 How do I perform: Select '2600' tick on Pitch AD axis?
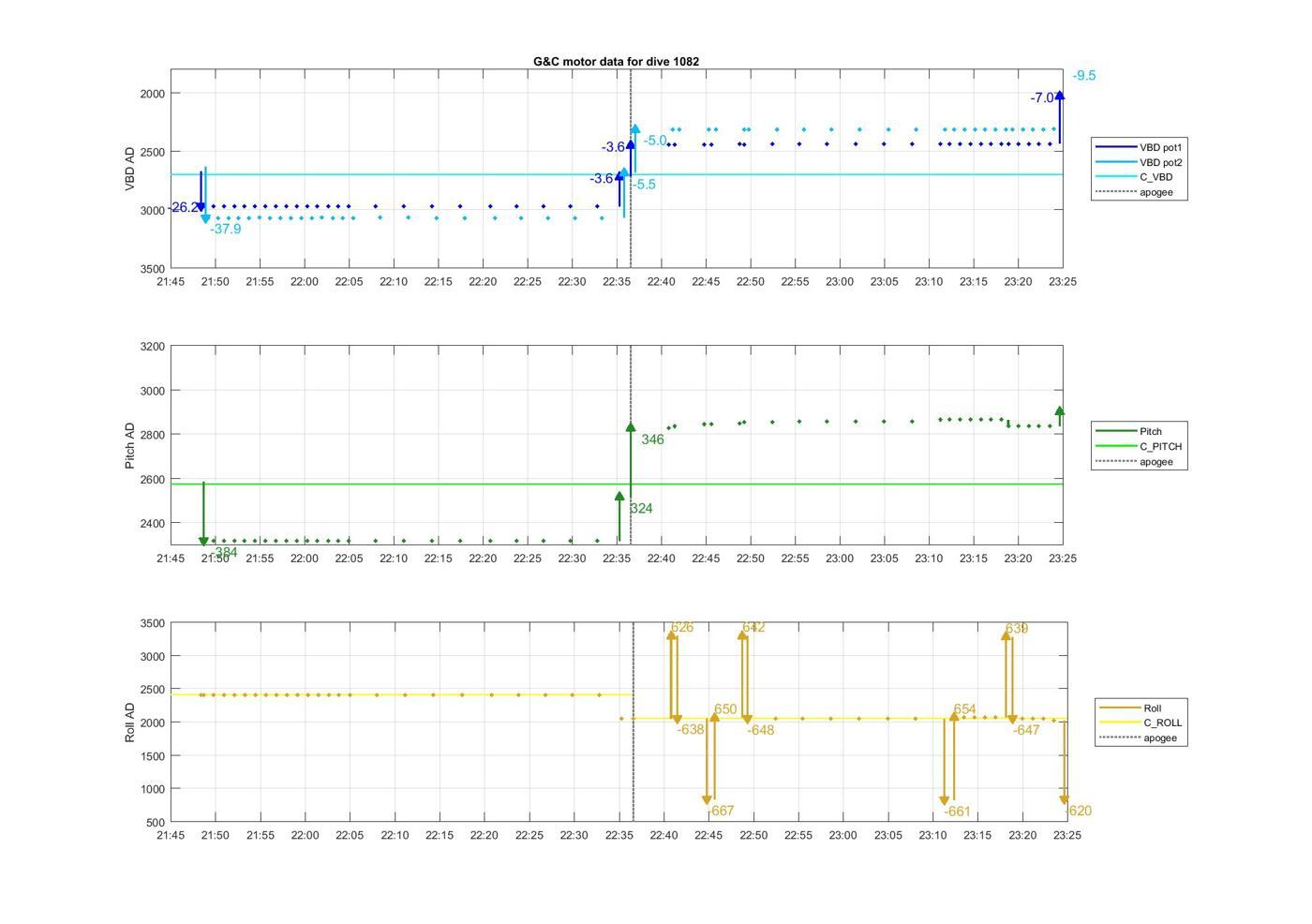point(153,480)
